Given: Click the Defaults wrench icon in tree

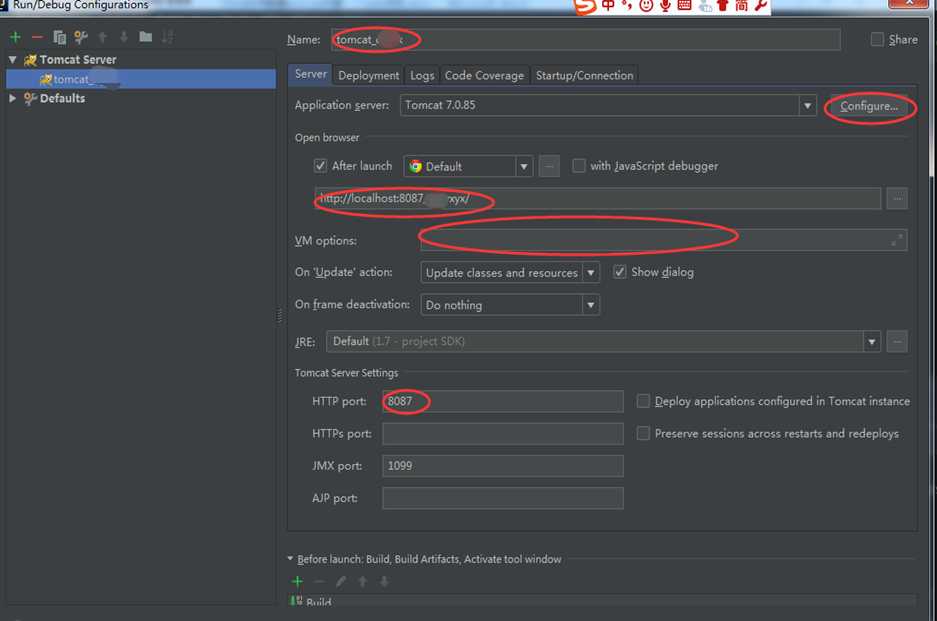Looking at the screenshot, I should coord(30,99).
